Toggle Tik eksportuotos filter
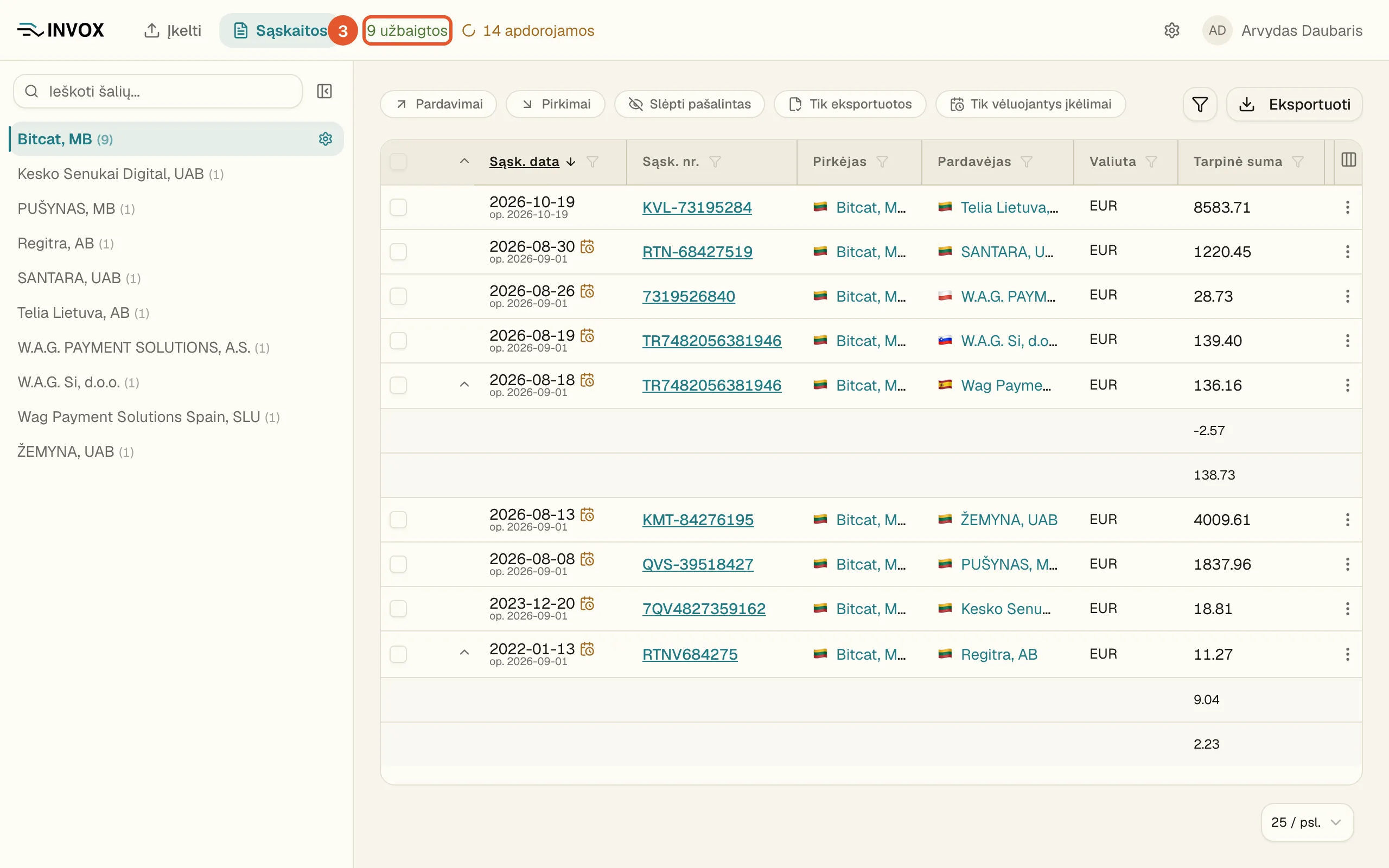Image resolution: width=1389 pixels, height=868 pixels. click(x=850, y=105)
